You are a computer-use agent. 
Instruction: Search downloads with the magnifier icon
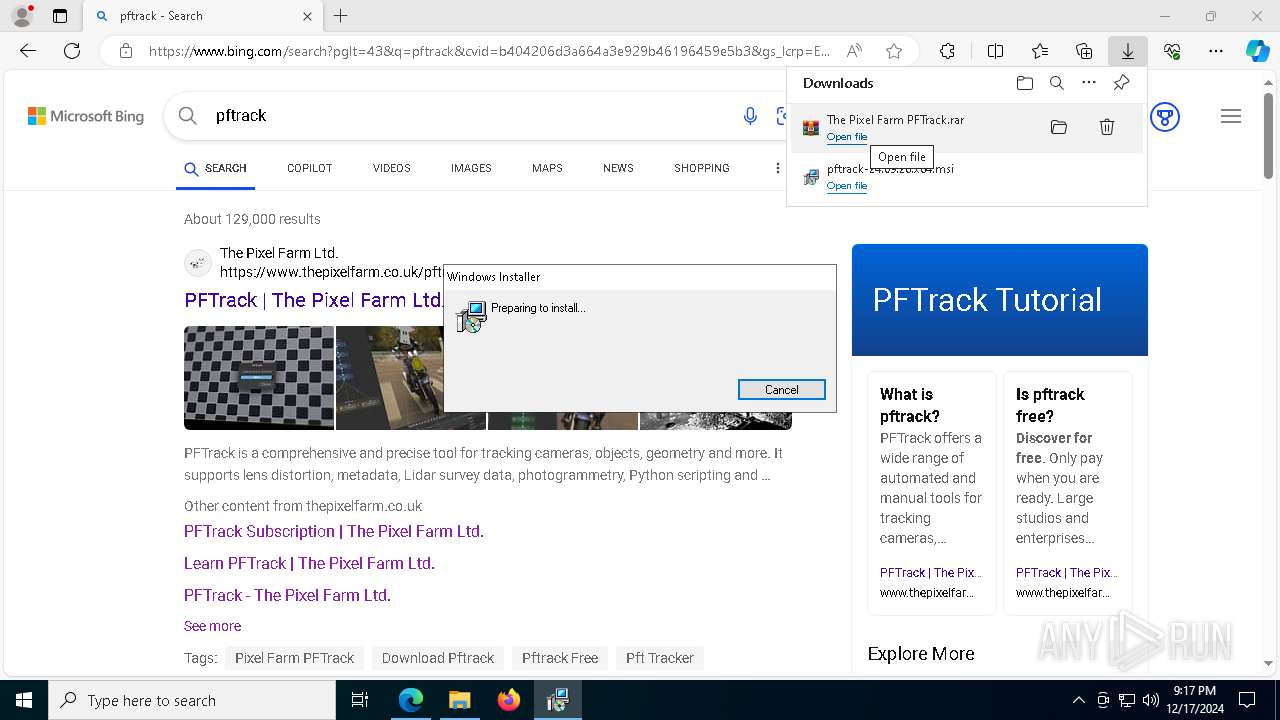click(1057, 83)
